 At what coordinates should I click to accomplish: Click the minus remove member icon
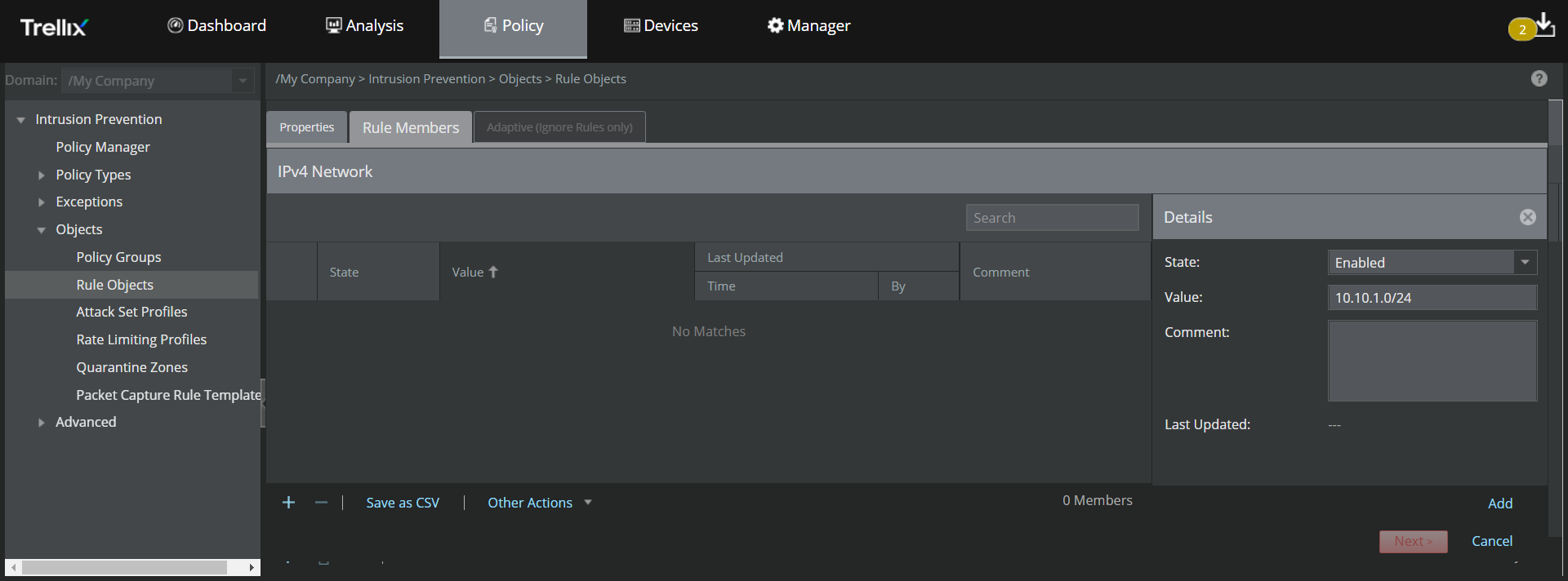tap(321, 503)
